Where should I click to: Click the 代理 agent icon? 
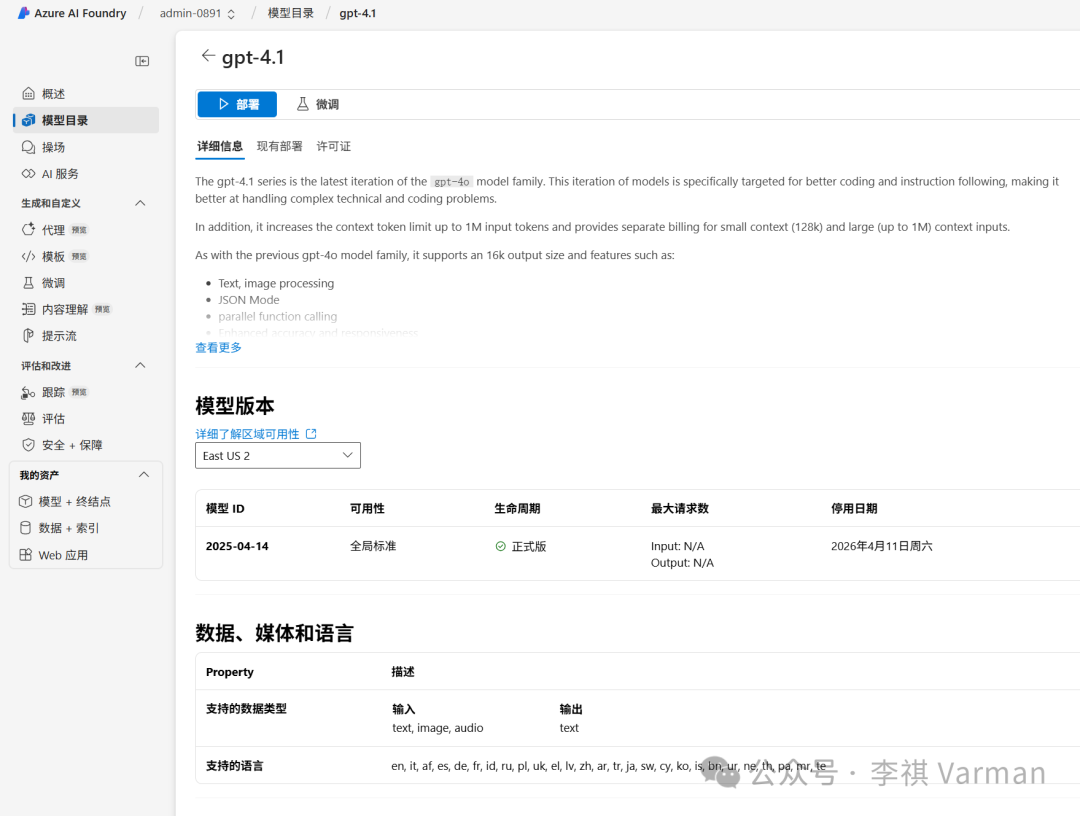(28, 229)
